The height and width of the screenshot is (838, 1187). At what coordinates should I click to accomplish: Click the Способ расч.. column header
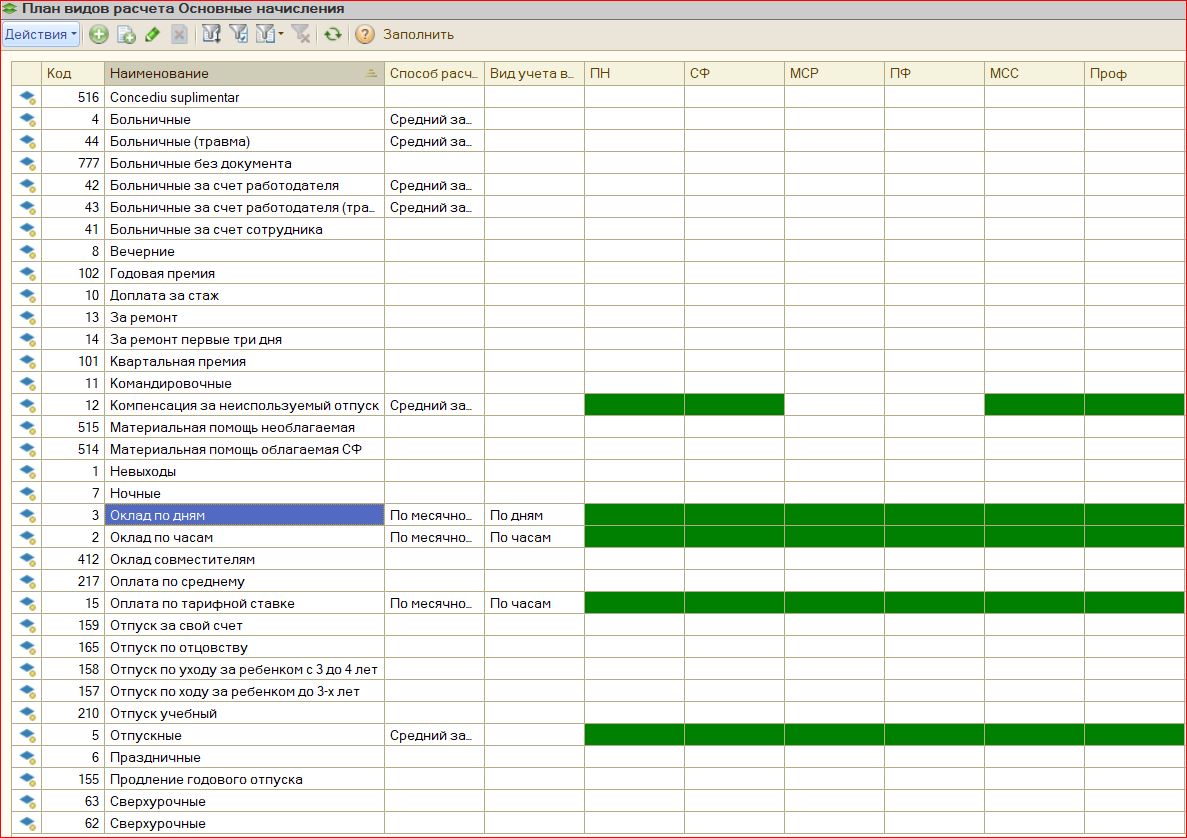pos(435,73)
